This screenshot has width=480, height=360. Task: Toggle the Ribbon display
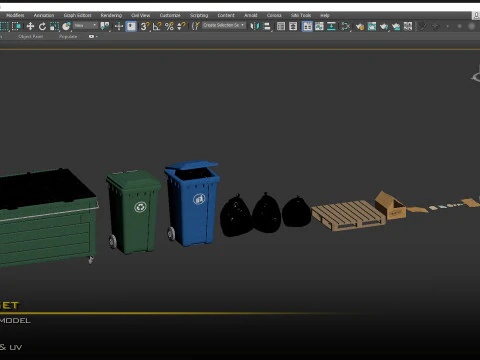pyautogui.click(x=307, y=26)
